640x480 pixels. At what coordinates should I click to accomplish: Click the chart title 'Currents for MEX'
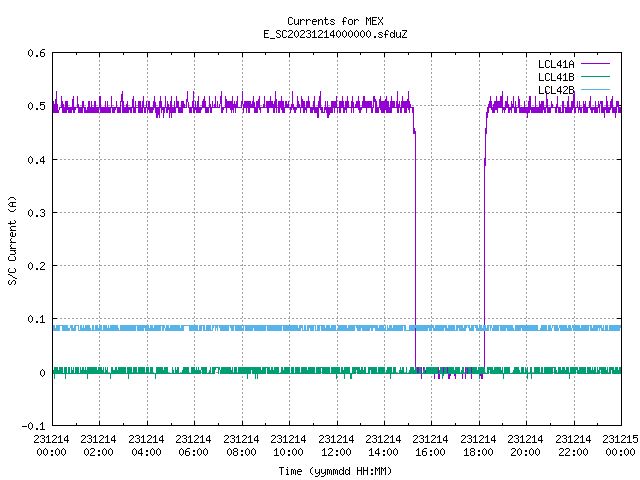(335, 21)
